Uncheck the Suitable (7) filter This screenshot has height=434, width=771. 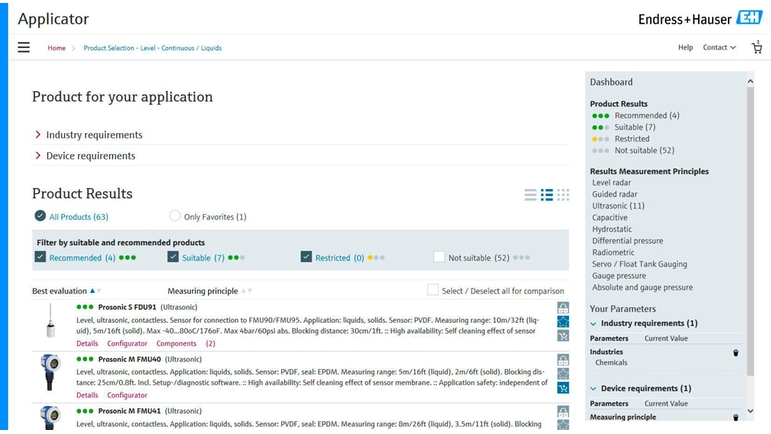coord(173,257)
